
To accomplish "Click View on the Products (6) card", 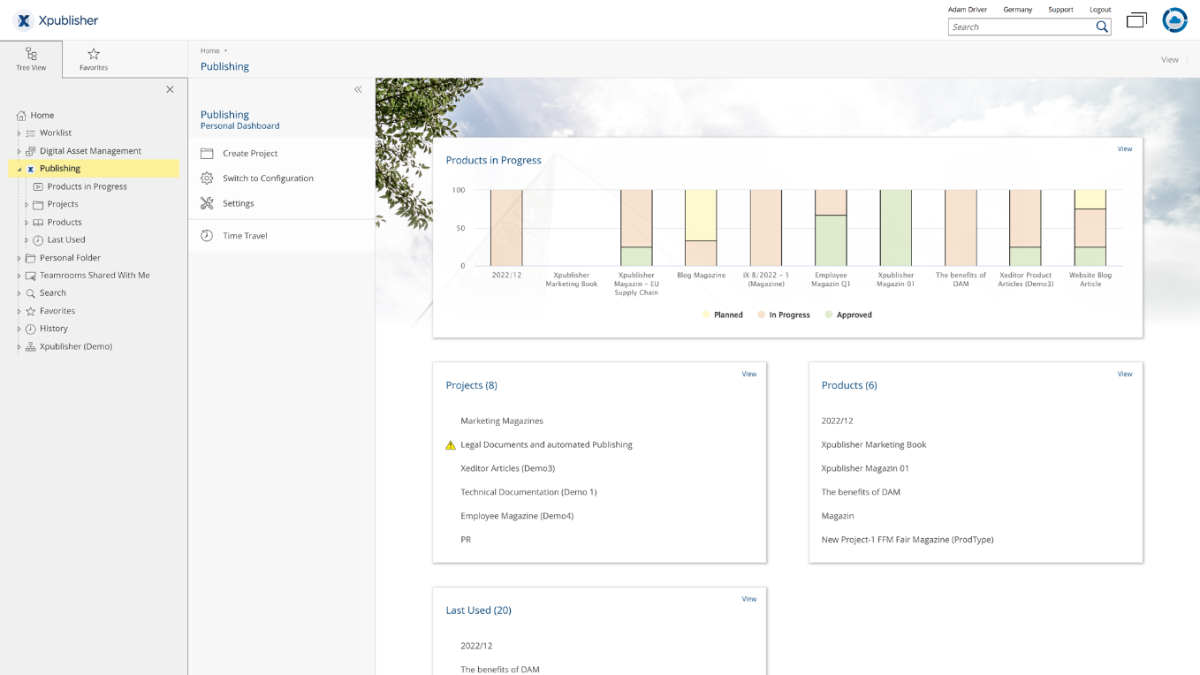I will coord(1125,374).
